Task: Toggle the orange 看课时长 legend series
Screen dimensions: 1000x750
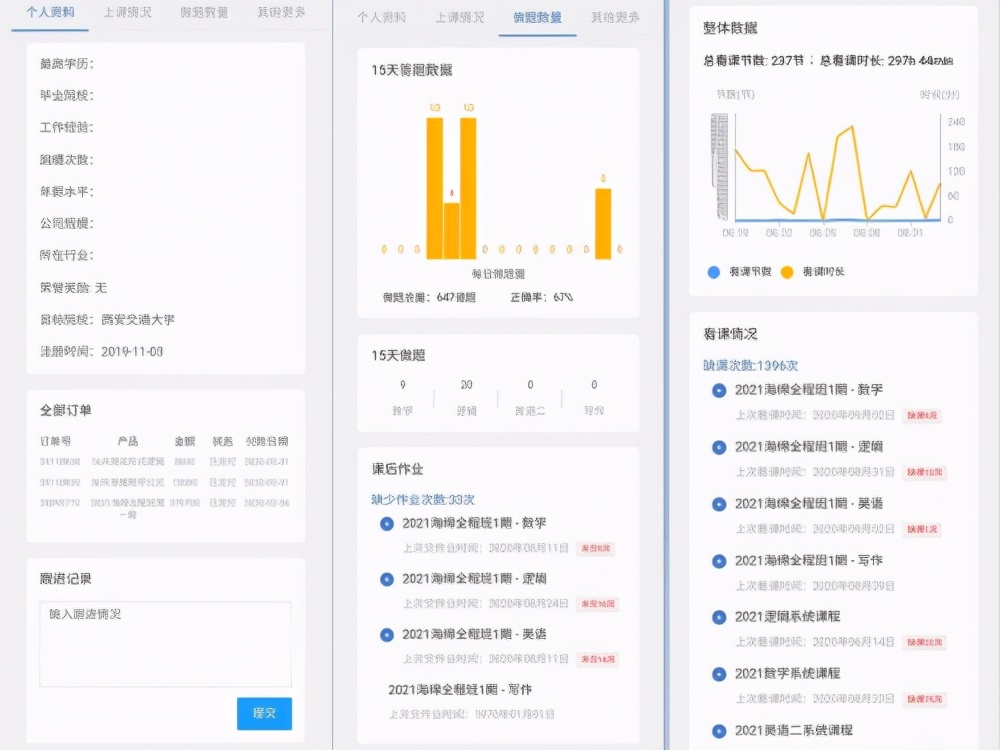Action: click(787, 272)
